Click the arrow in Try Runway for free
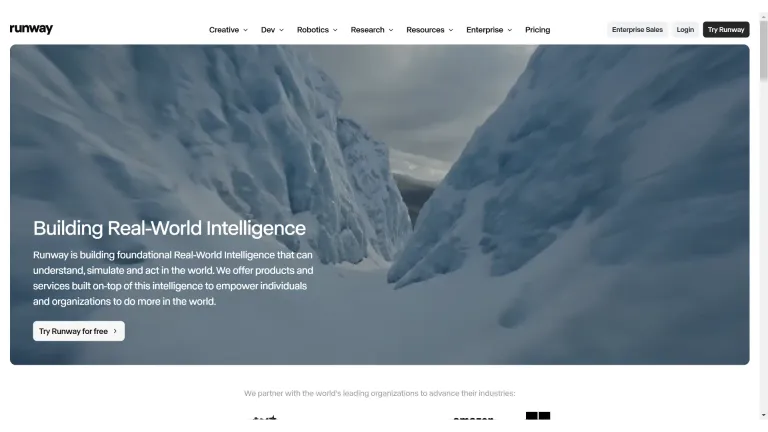This screenshot has width=768, height=432. (x=115, y=331)
